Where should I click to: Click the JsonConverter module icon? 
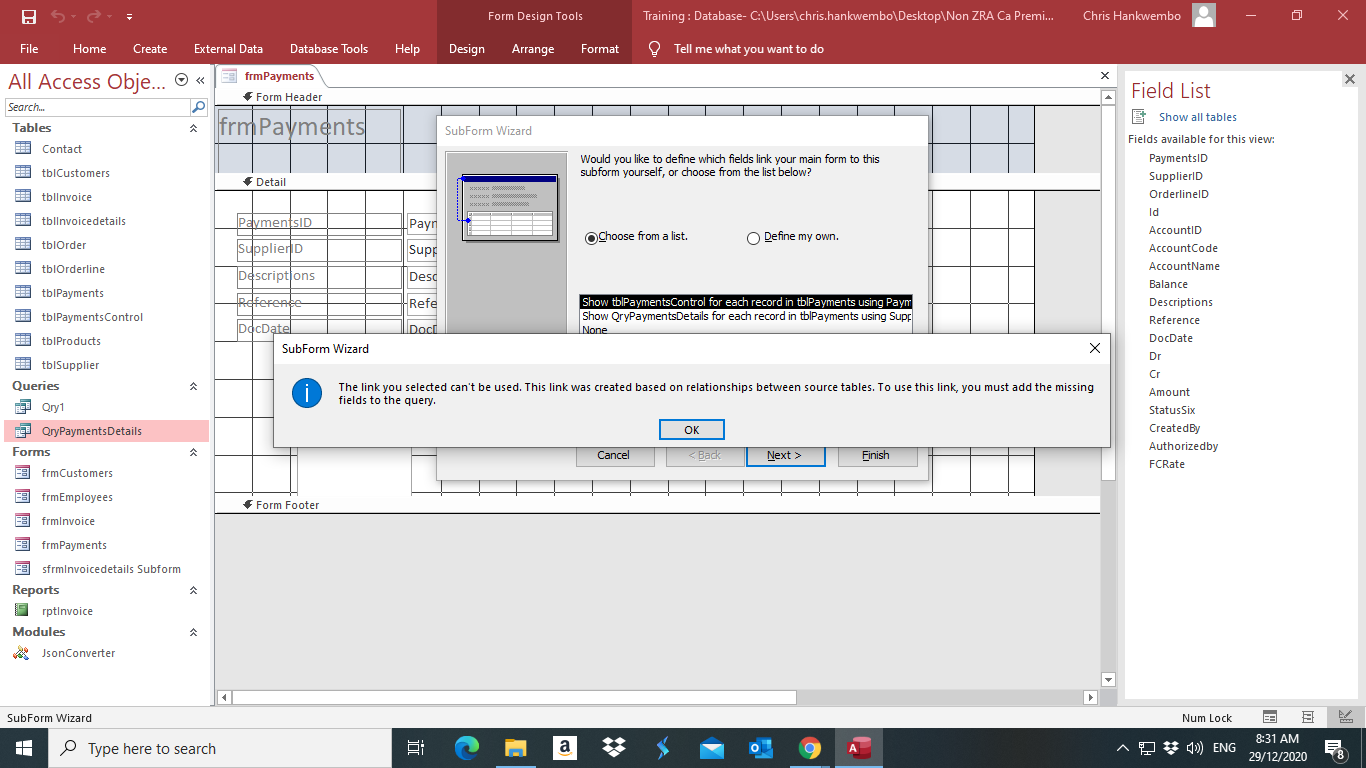[x=23, y=653]
